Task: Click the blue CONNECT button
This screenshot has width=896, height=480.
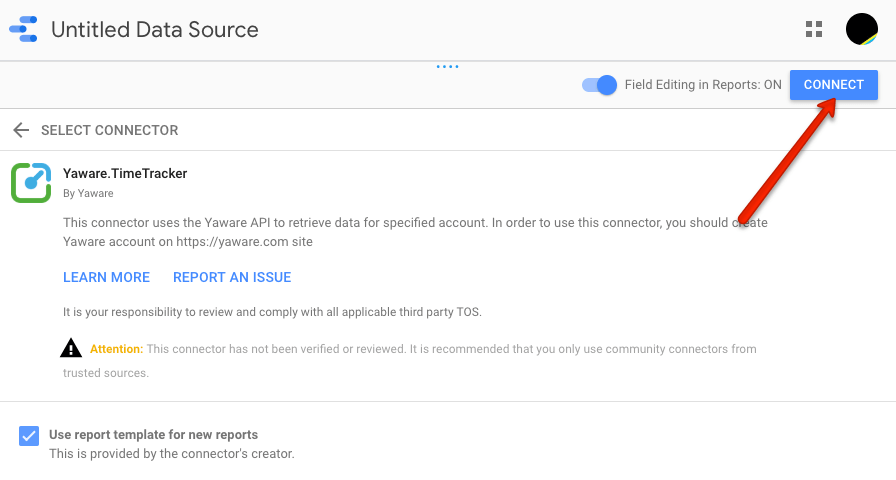Action: [x=834, y=85]
